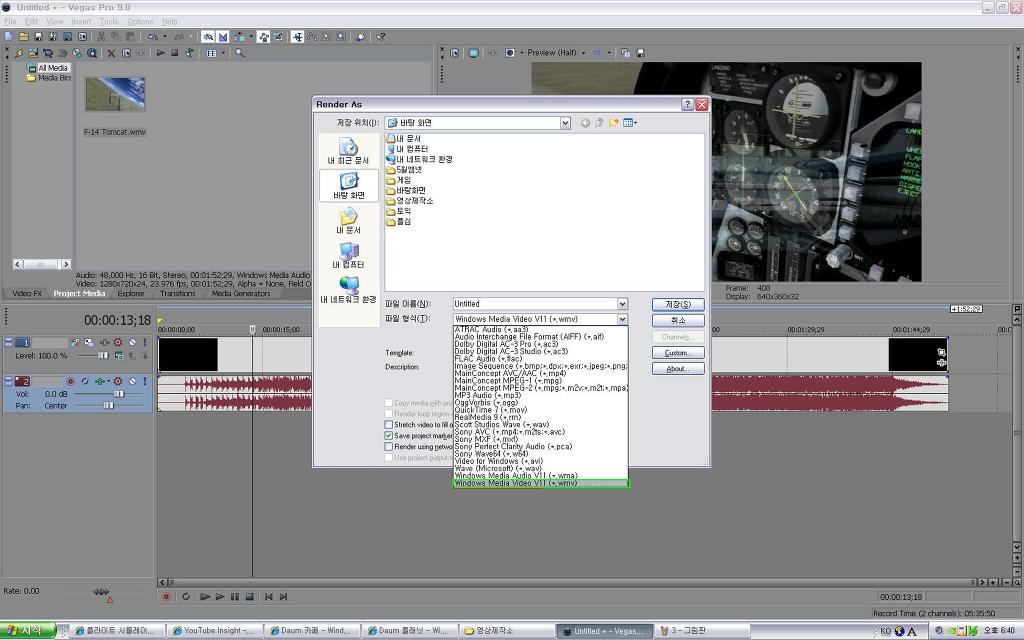This screenshot has height=640, width=1024.
Task: Uncheck Save project markers checkbox
Action: [x=389, y=436]
